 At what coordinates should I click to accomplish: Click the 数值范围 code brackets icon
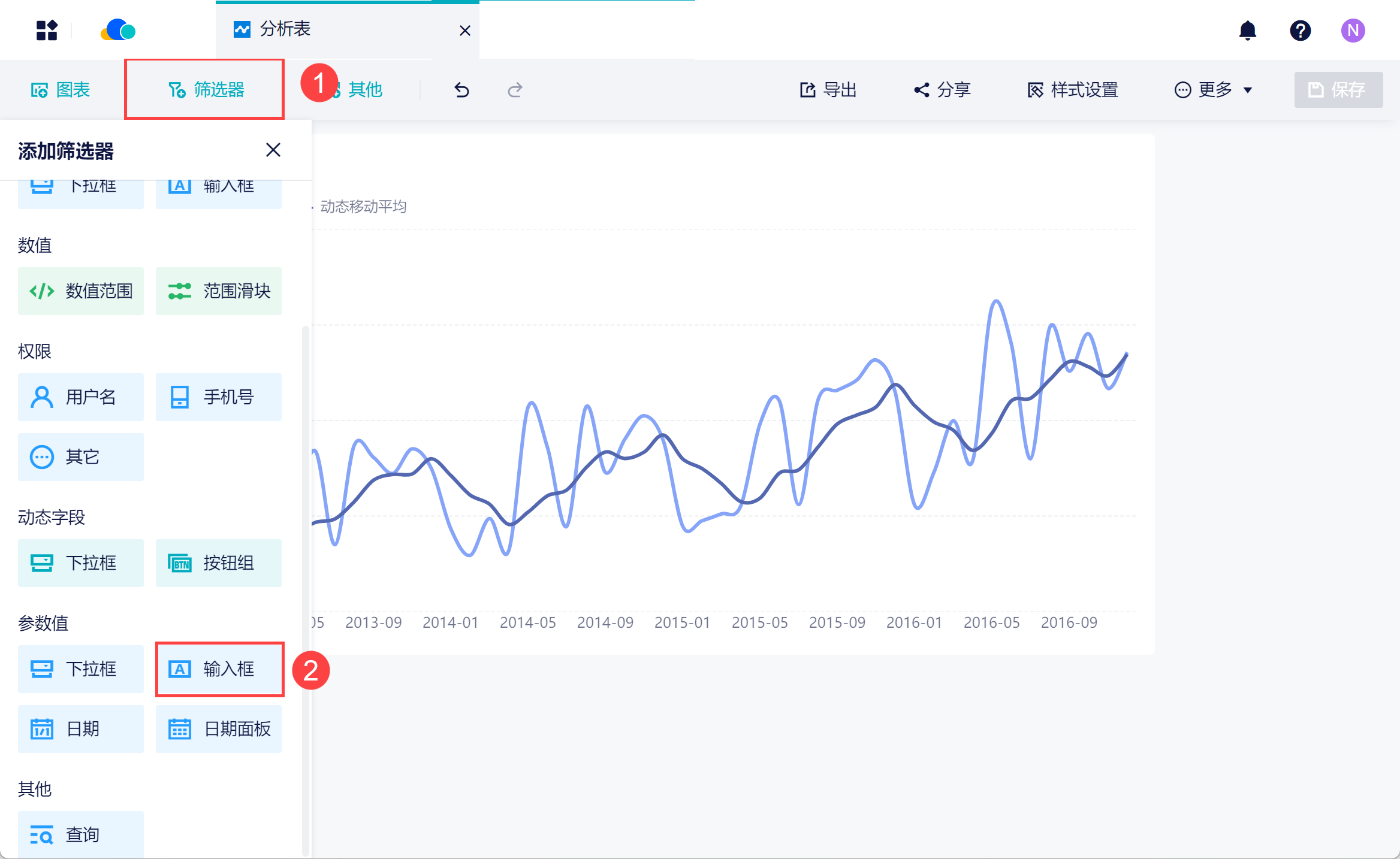click(x=42, y=291)
